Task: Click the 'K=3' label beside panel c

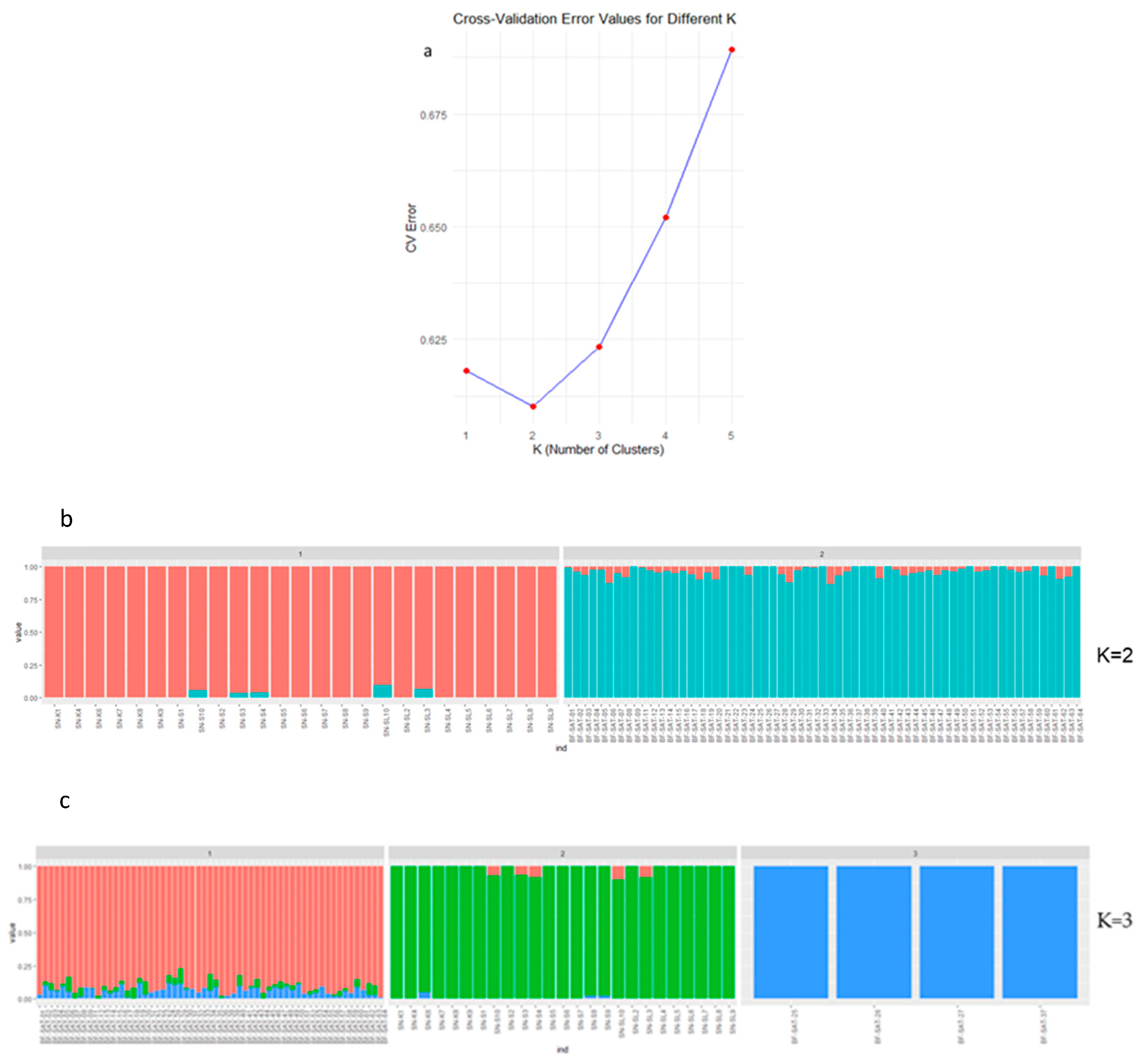Action: (1114, 920)
